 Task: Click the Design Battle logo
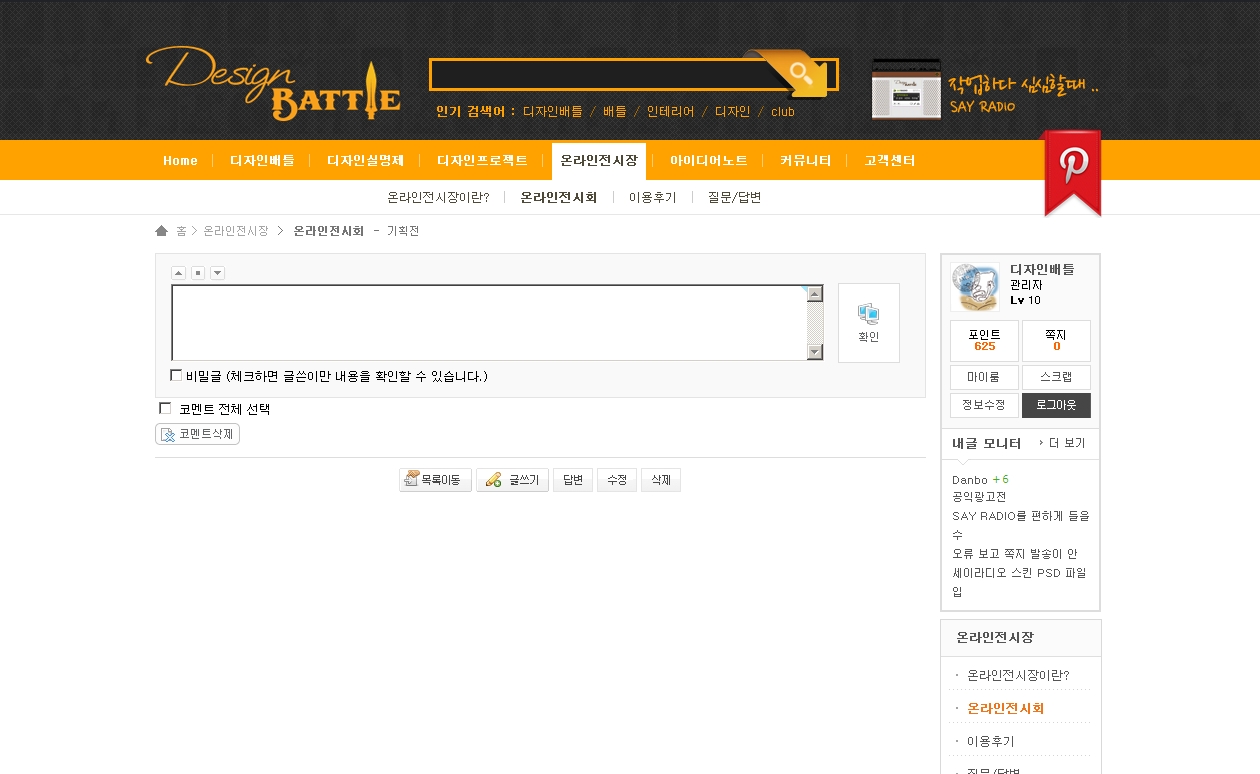click(x=273, y=84)
